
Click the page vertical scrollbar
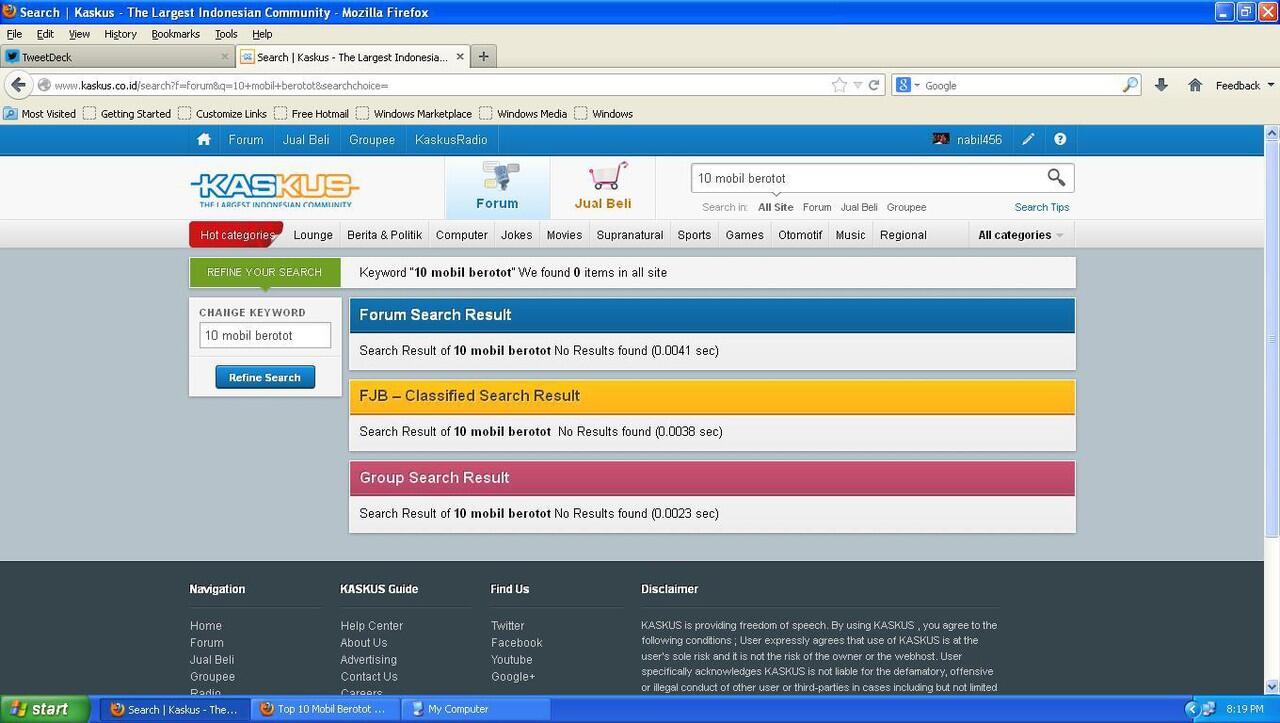pyautogui.click(x=1272, y=340)
